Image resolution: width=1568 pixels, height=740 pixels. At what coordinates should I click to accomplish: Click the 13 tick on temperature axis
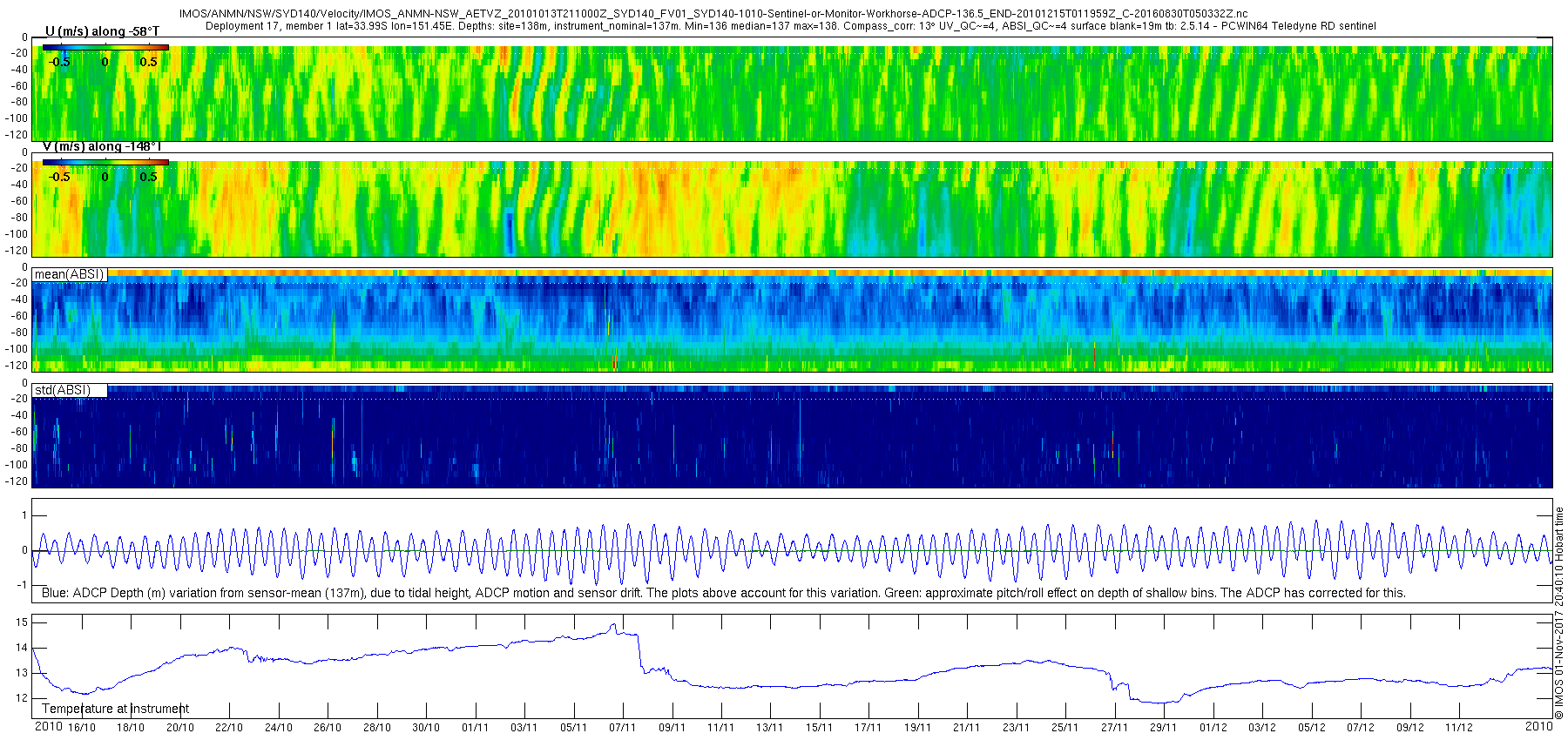[x=22, y=673]
